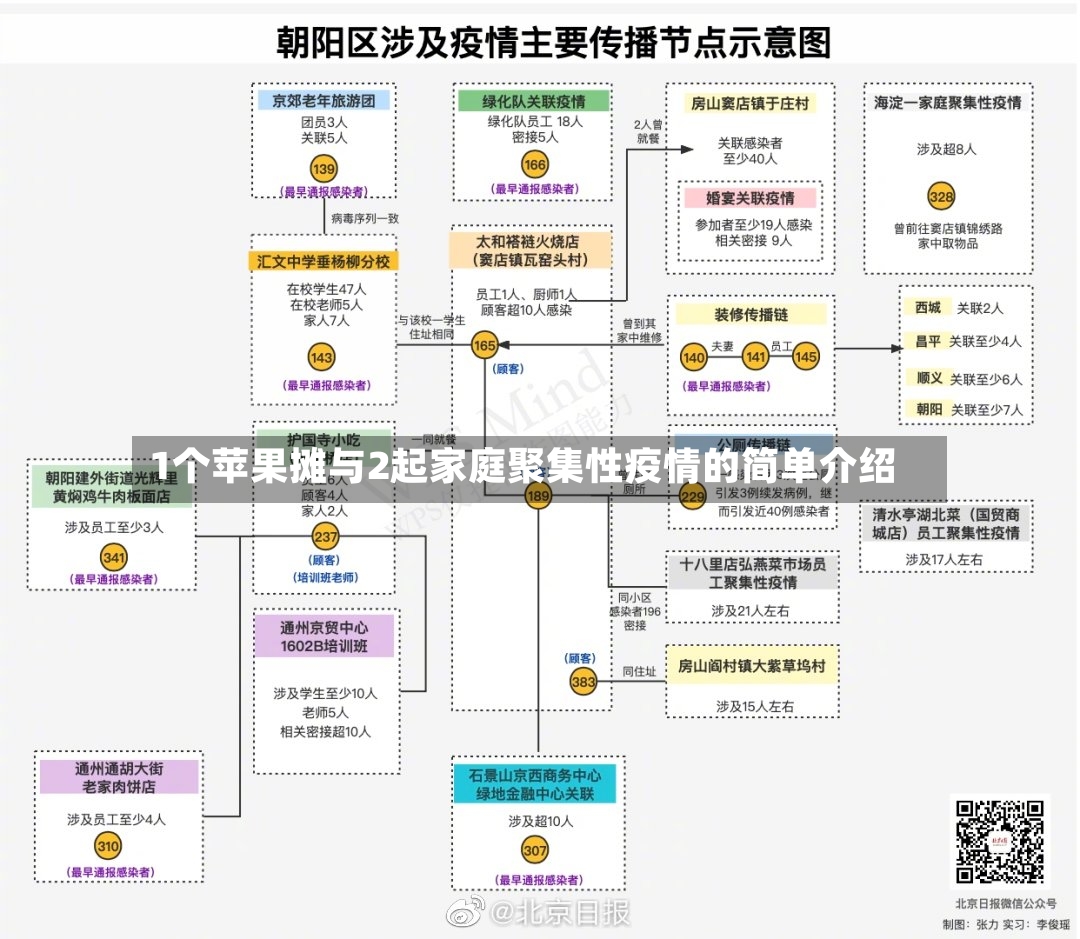The height and width of the screenshot is (939, 1080).
Task: Click the overlay caption 1个苹果摊与2起家庭聚集性疫情的简单介绍
Action: [x=523, y=466]
